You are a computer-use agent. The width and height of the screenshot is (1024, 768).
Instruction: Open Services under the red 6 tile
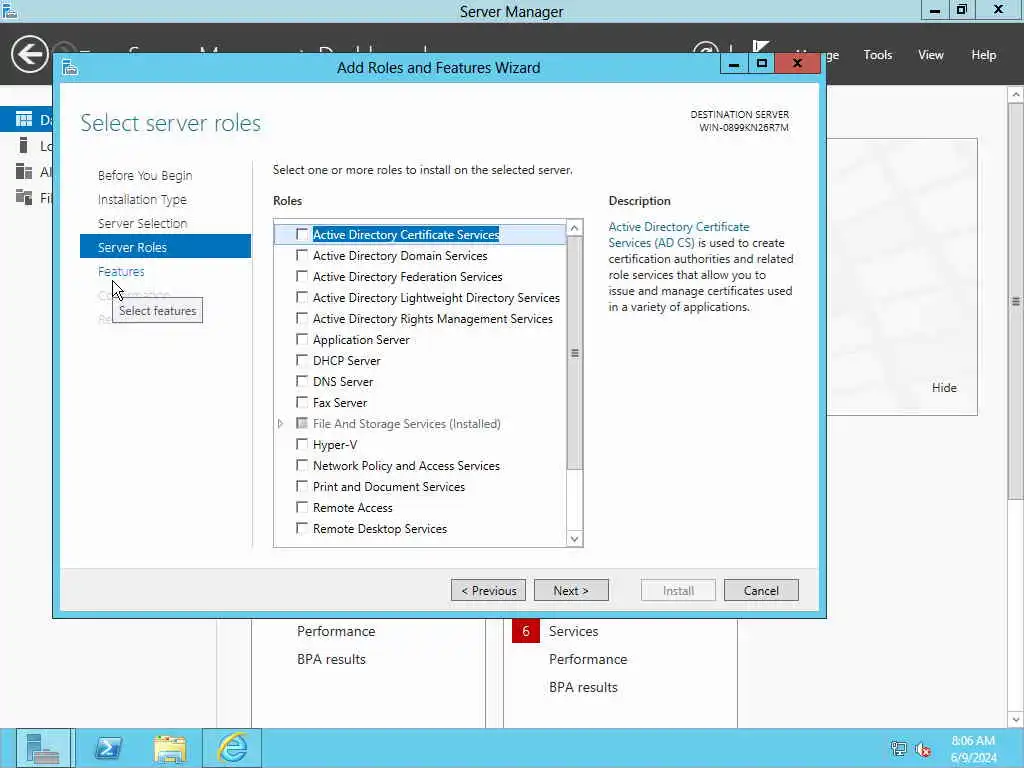tap(573, 632)
